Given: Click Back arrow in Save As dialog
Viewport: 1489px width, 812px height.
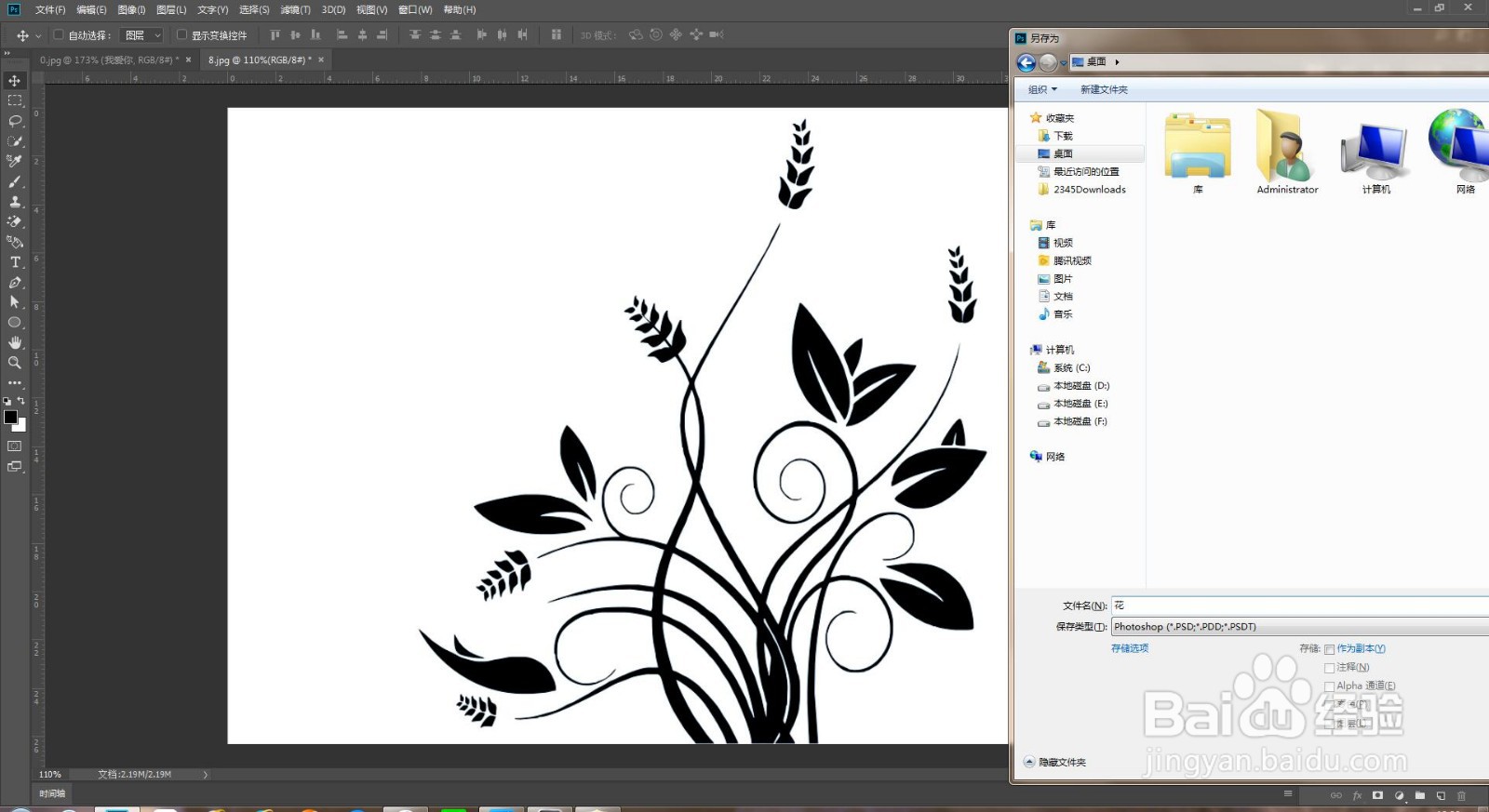Looking at the screenshot, I should point(1026,62).
